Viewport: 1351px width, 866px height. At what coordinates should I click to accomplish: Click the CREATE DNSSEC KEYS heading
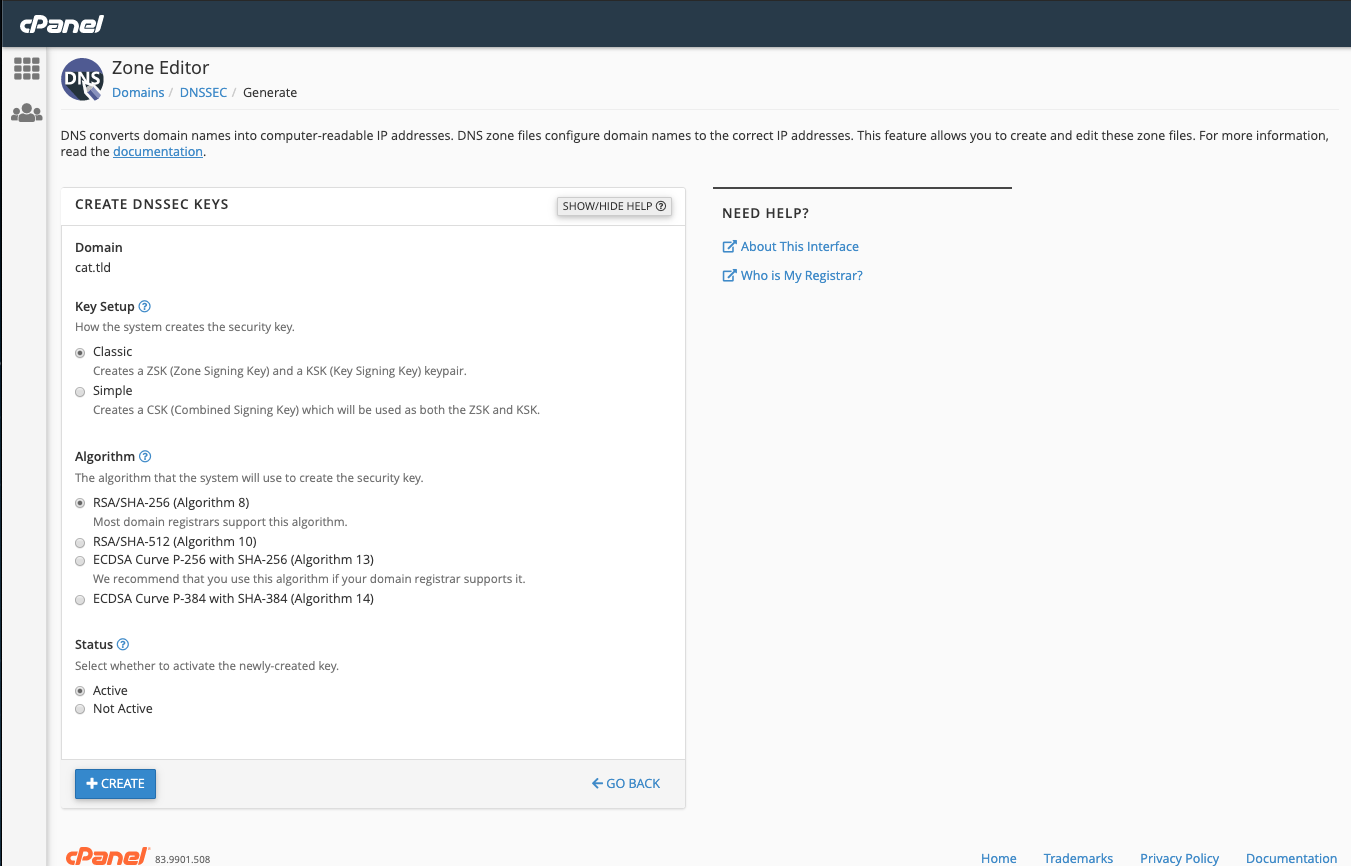point(152,204)
